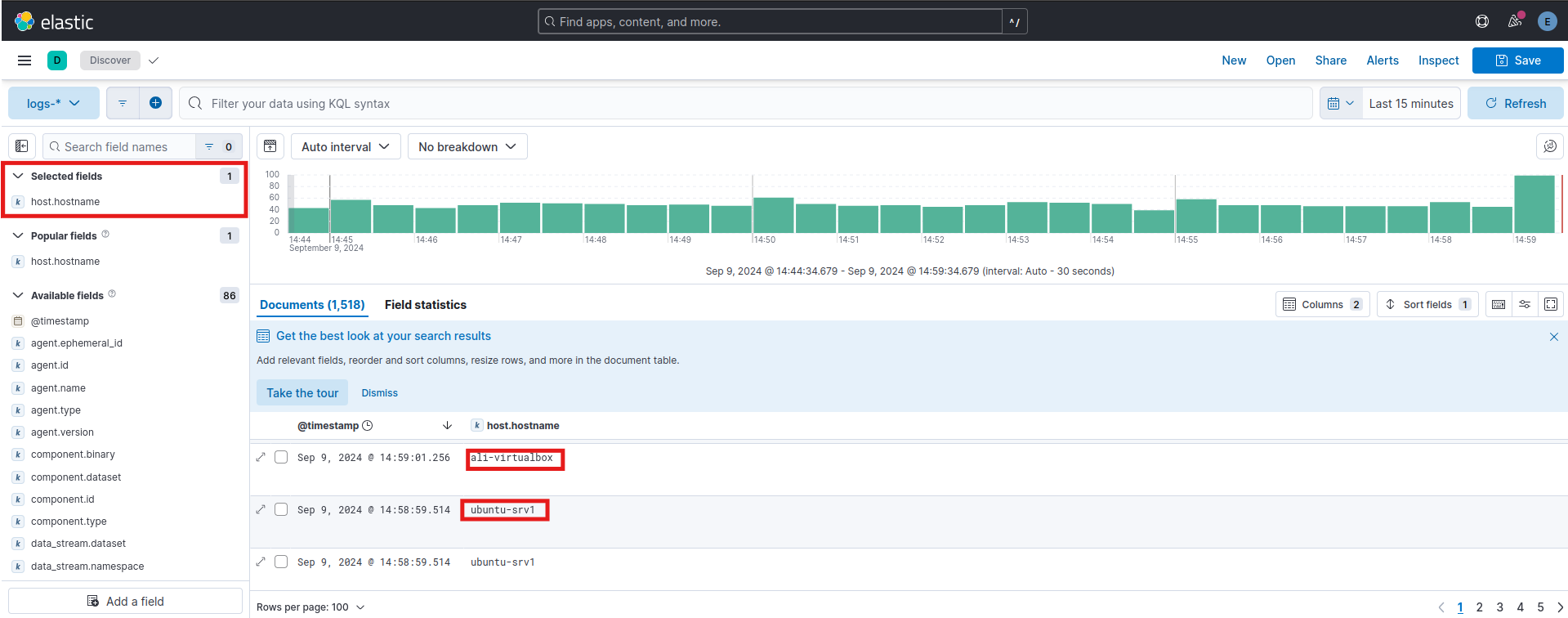This screenshot has width=1568, height=618.
Task: Click Share in the top menu
Action: (1330, 60)
